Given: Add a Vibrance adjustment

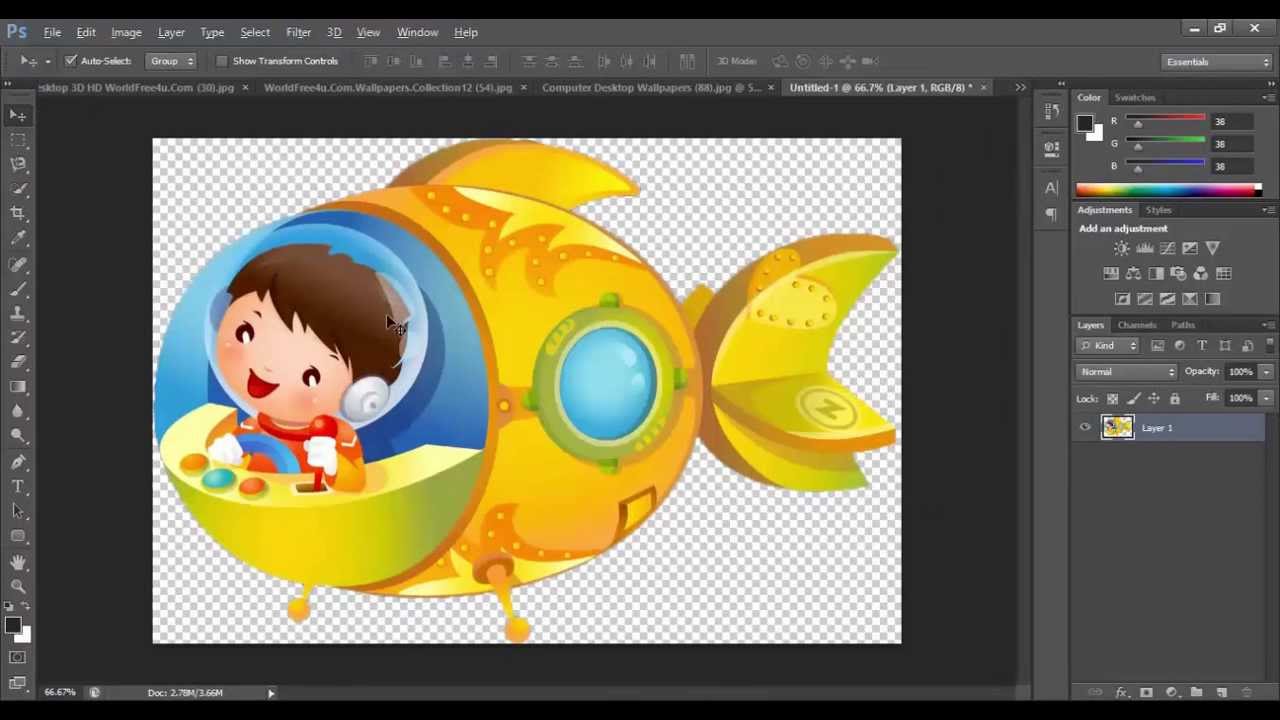Looking at the screenshot, I should coord(1212,248).
